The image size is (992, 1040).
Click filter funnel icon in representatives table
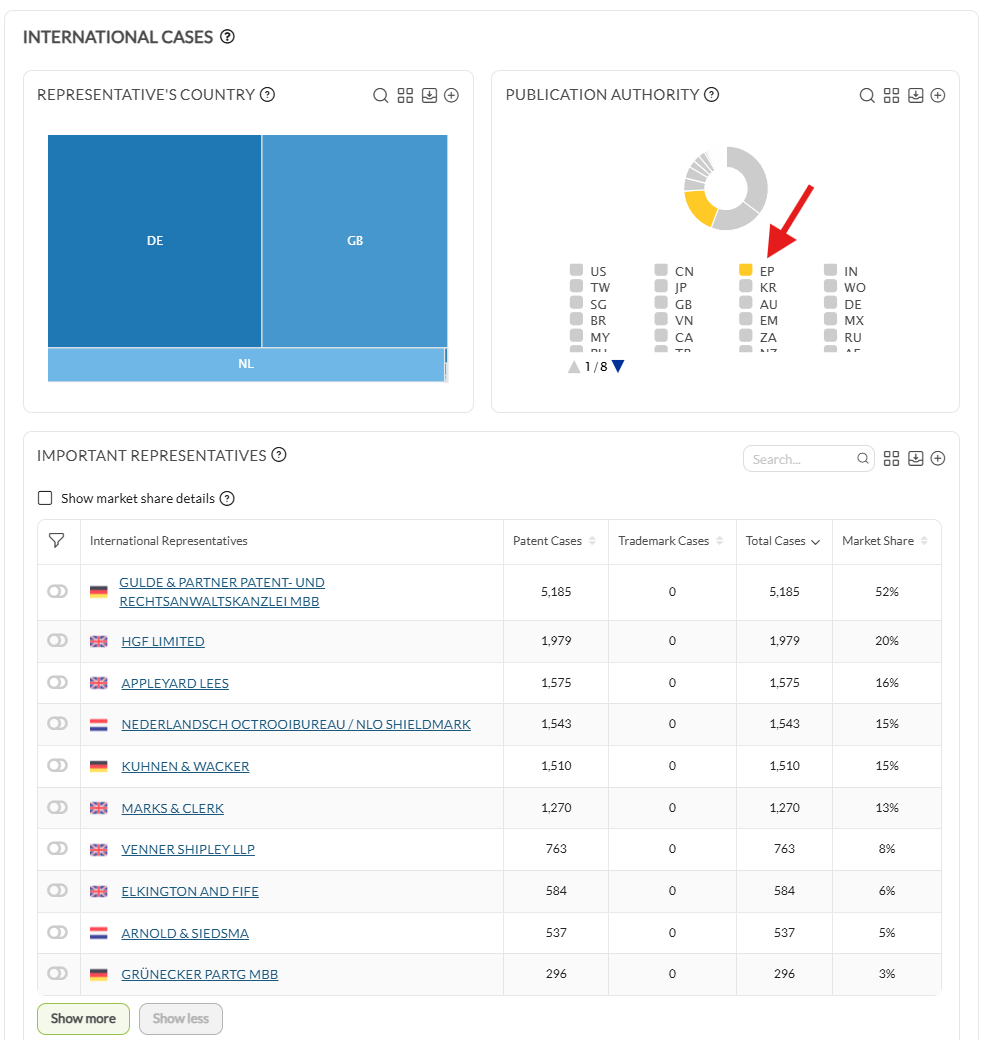point(57,541)
